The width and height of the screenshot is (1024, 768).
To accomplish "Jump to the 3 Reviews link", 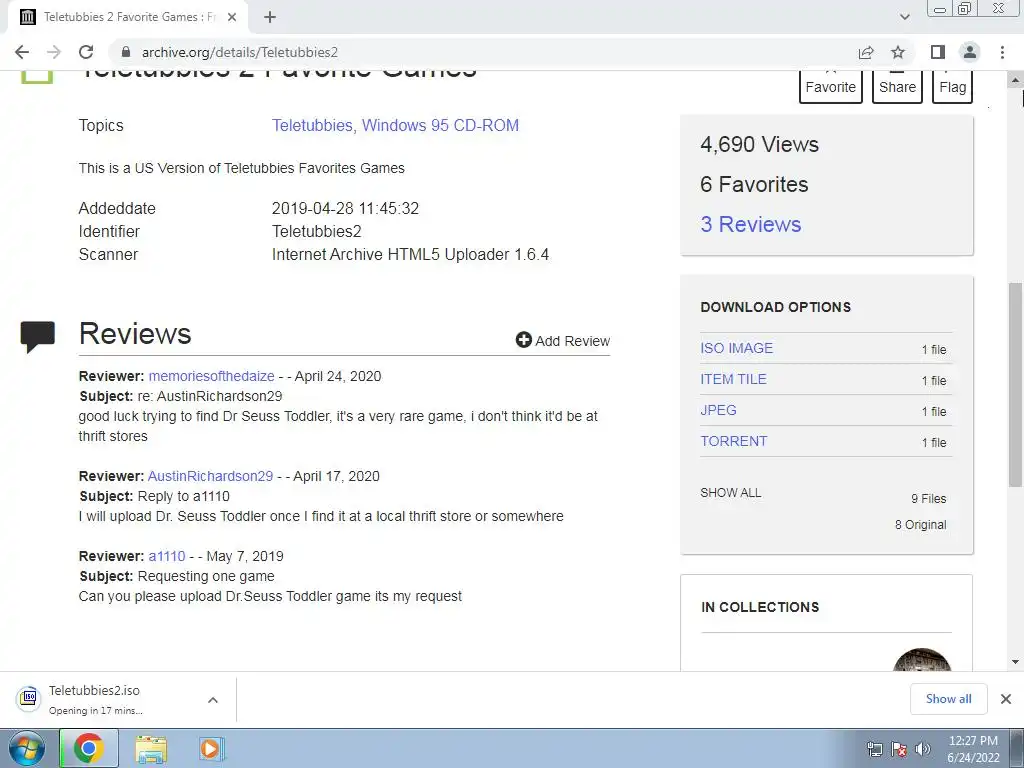I will (x=750, y=224).
